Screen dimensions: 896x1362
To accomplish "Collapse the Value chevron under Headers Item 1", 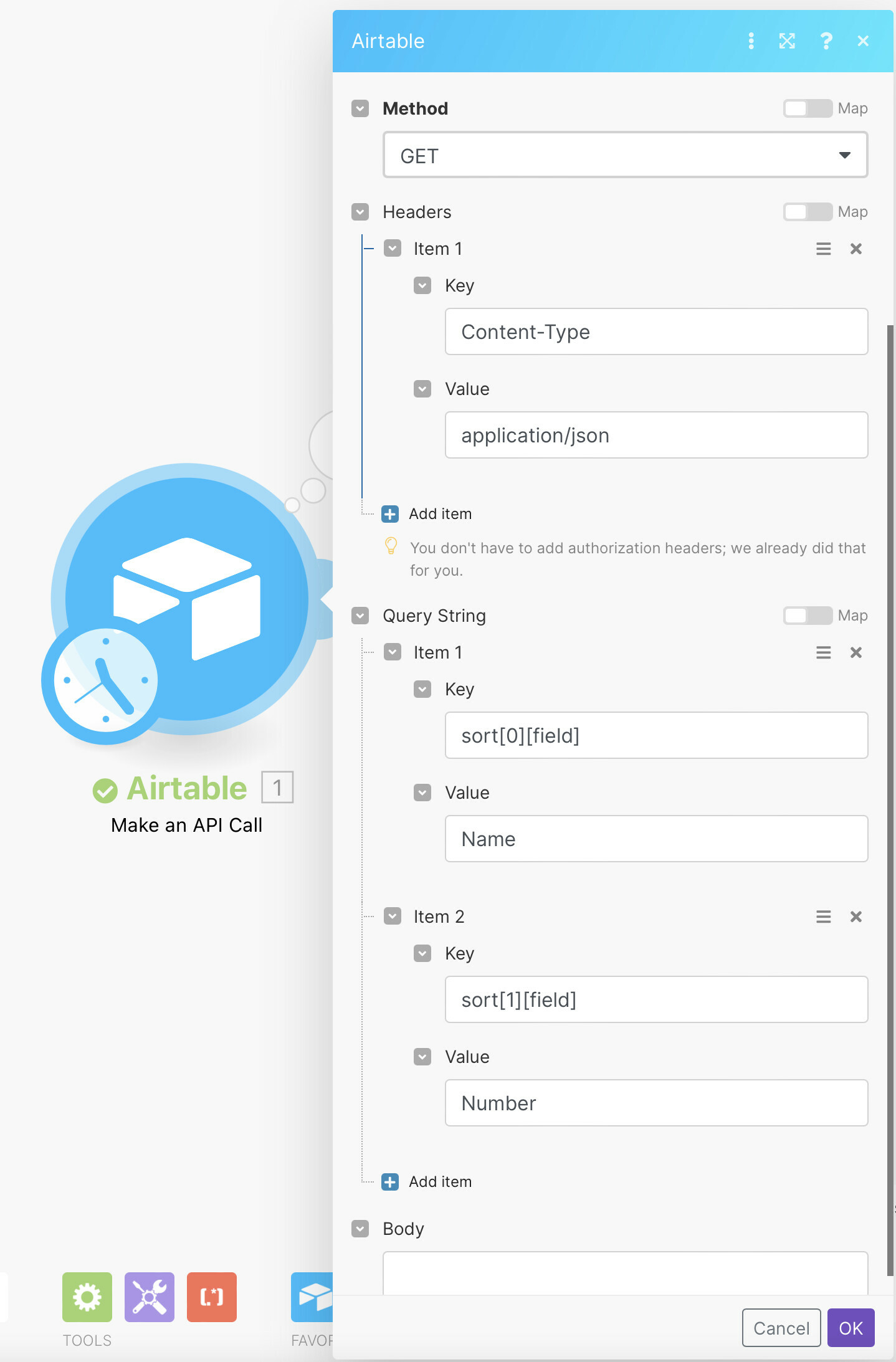I will [422, 389].
